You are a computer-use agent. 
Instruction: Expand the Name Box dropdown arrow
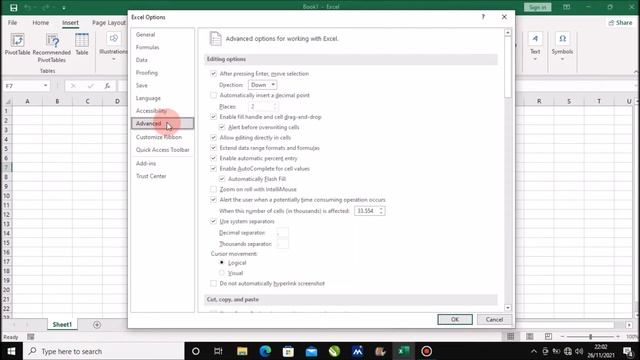pos(45,86)
